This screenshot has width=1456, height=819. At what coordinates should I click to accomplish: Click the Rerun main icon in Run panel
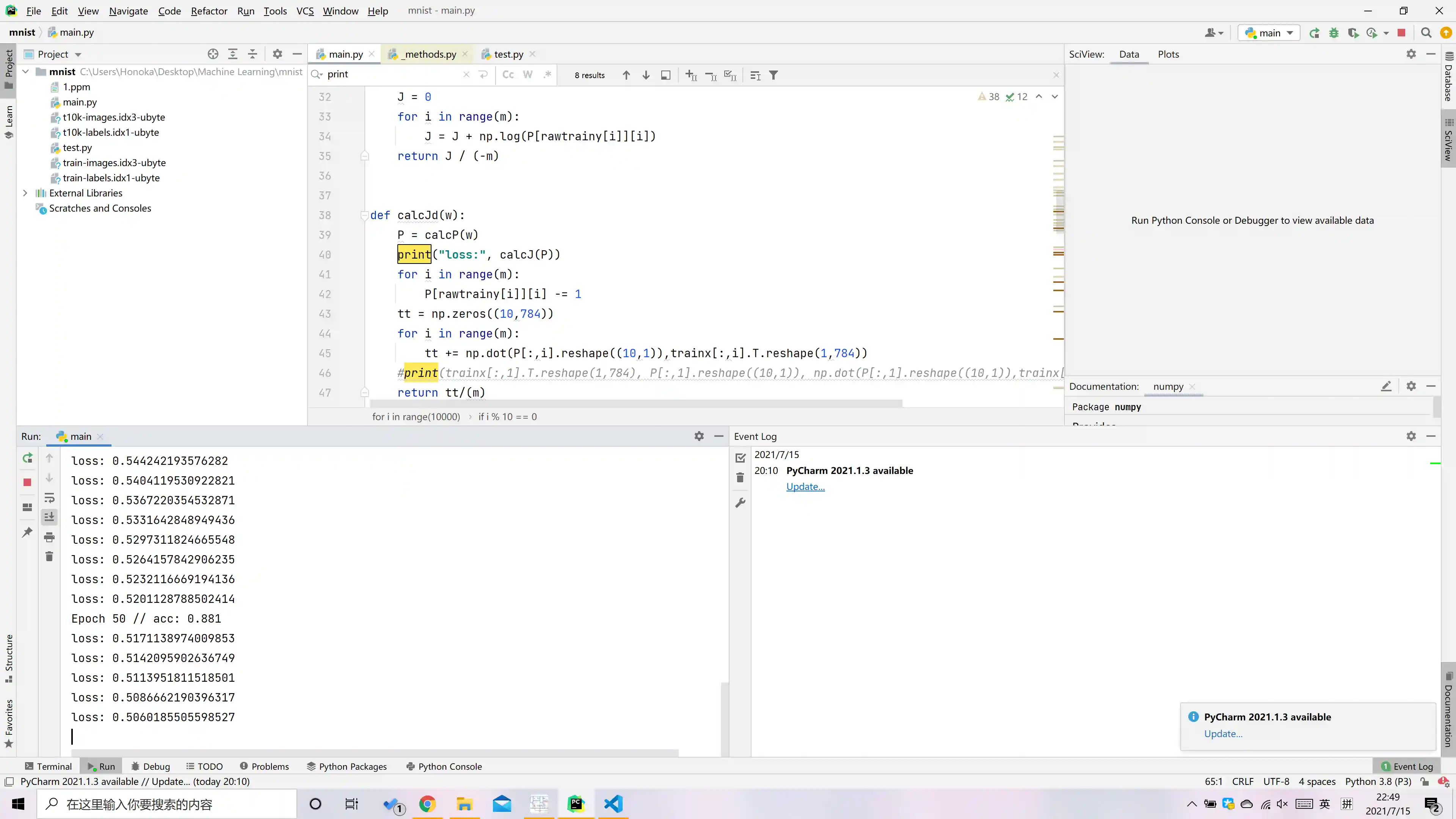pyautogui.click(x=27, y=458)
